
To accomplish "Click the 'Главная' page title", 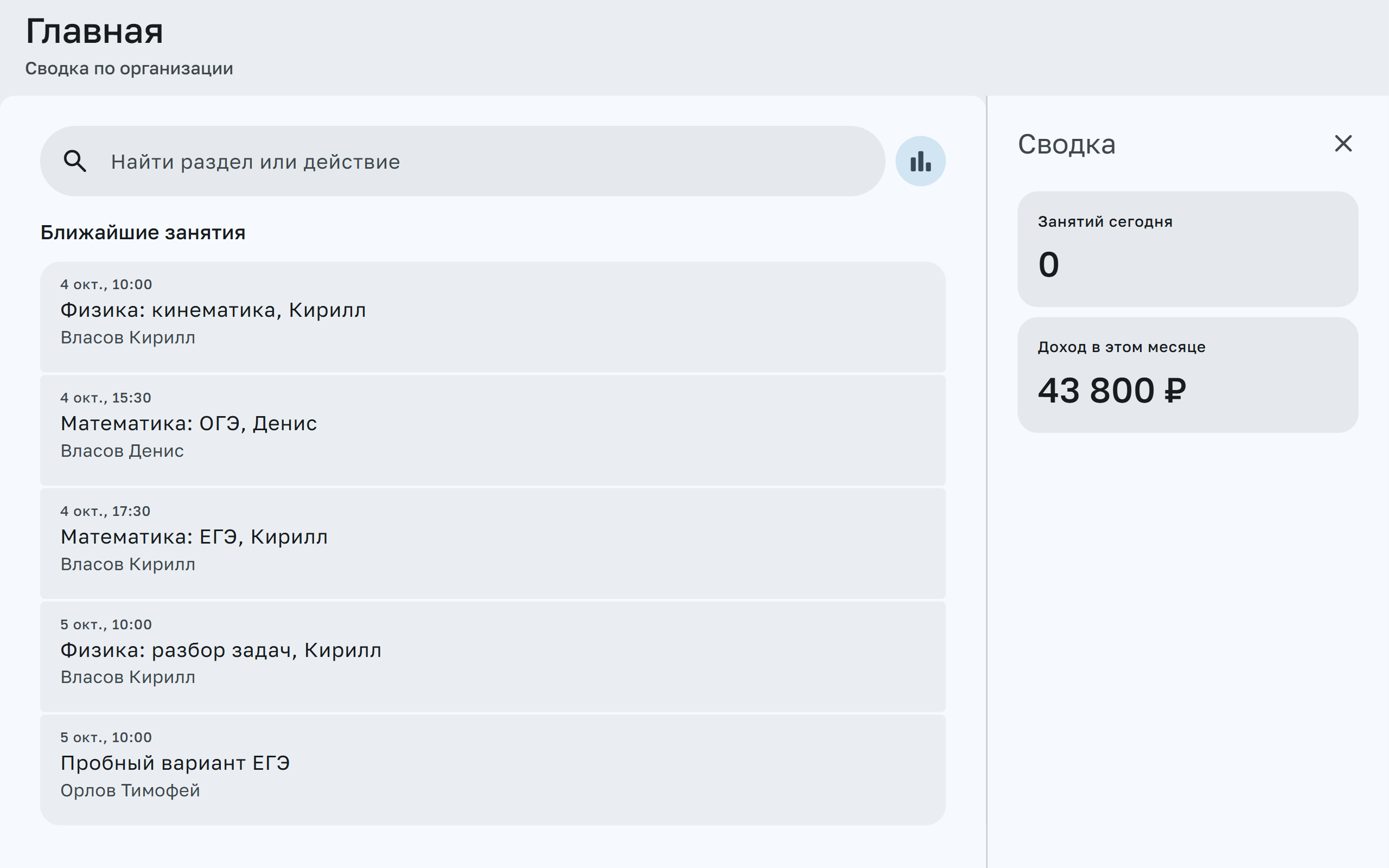I will tap(95, 31).
